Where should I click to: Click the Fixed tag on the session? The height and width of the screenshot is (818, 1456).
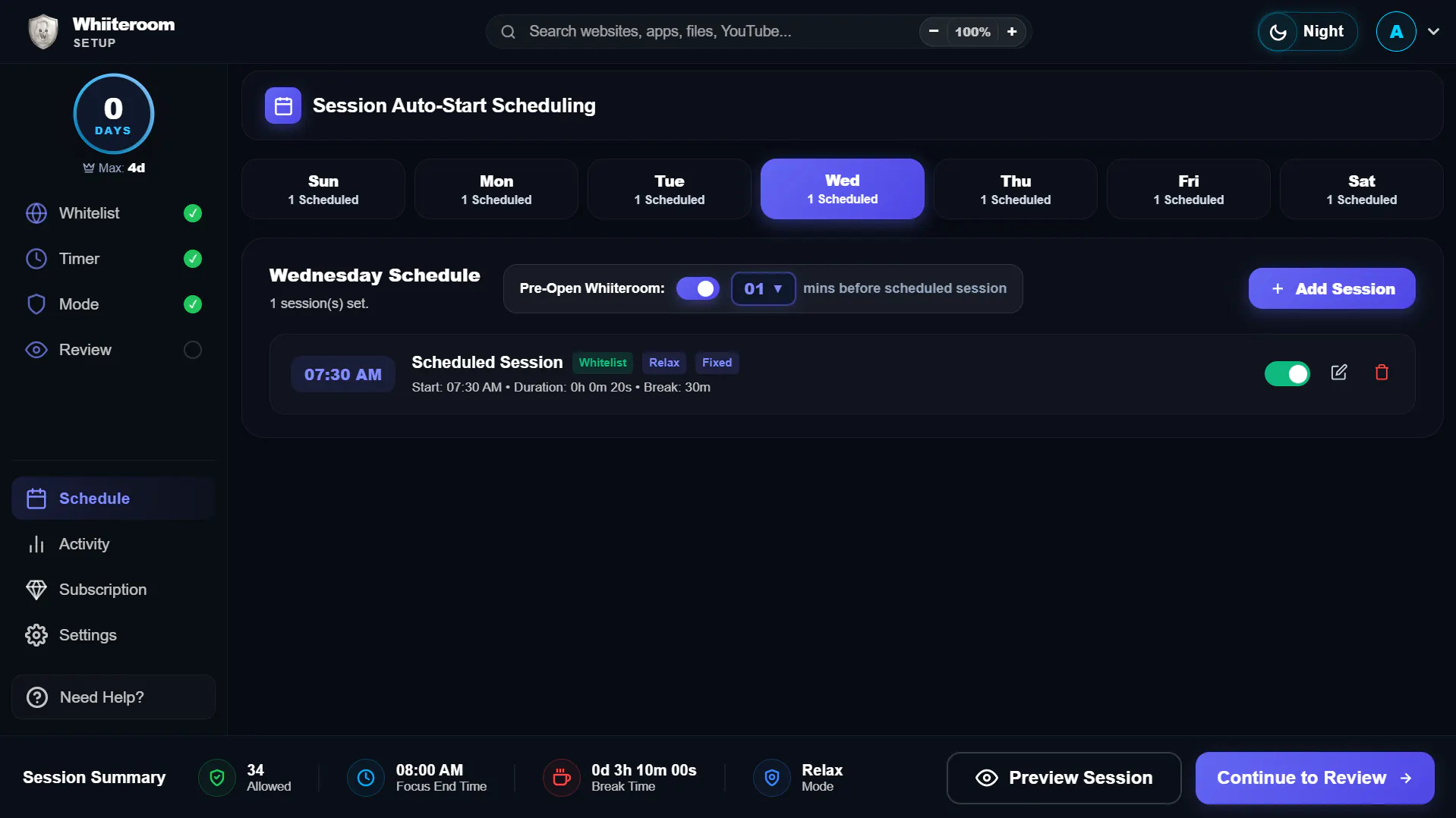[717, 363]
